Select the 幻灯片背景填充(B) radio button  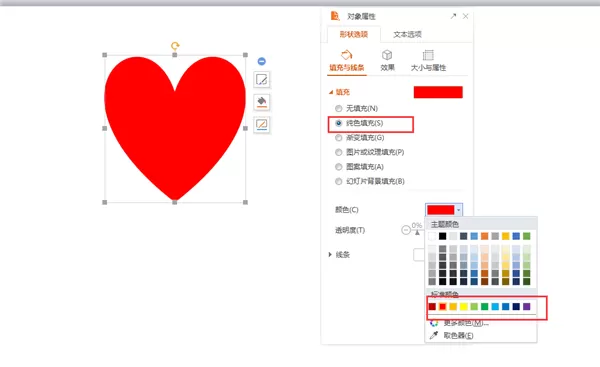339,181
